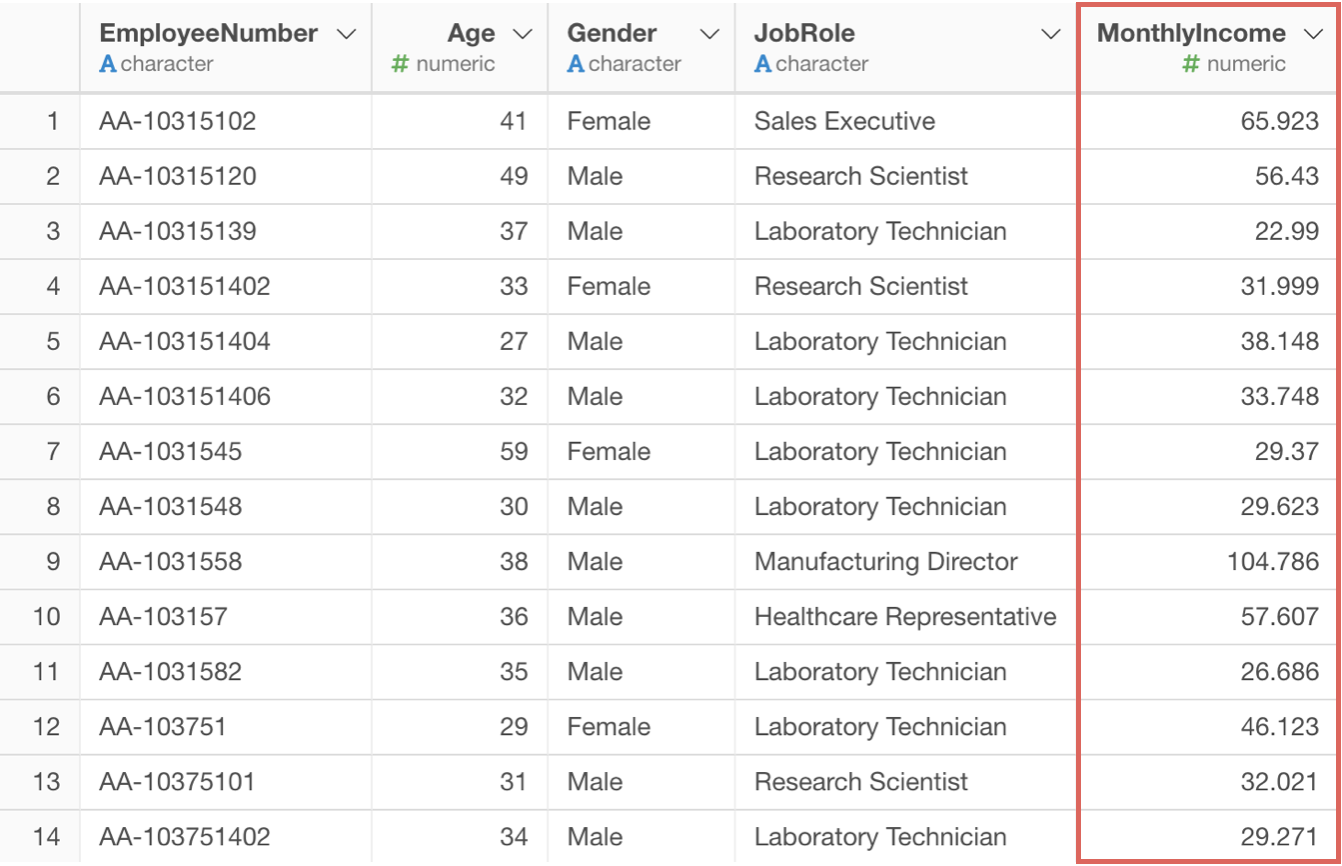Click cell AA-103151404
Viewport: 1342px width, 866px height.
coord(226,342)
